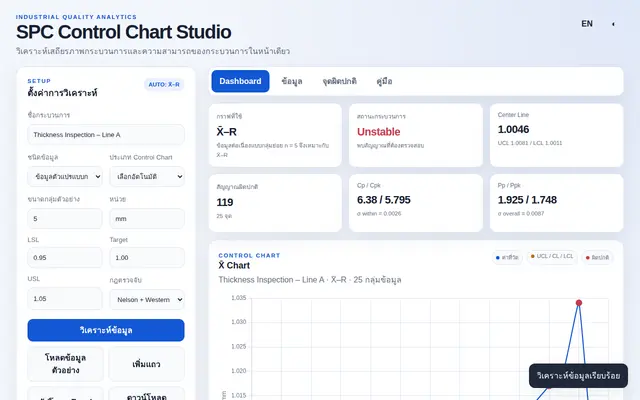This screenshot has width=640, height=400.
Task: Click the blue วิเคราะห์ข้อมูล button
Action: click(x=106, y=330)
